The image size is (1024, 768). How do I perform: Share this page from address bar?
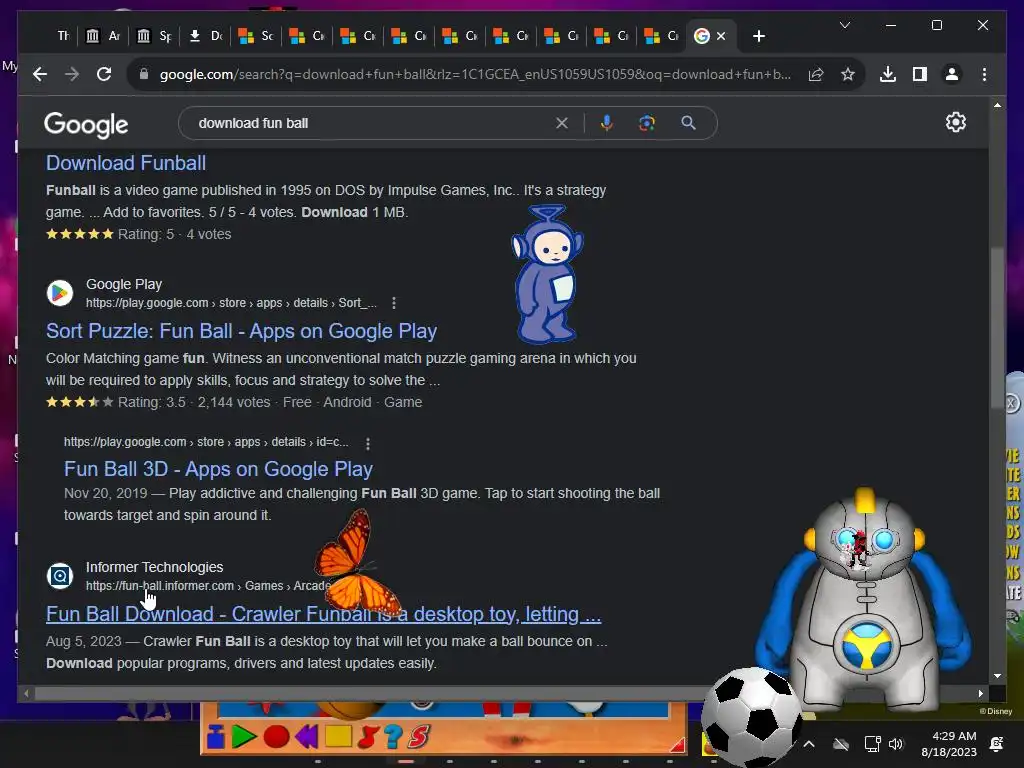(x=816, y=74)
